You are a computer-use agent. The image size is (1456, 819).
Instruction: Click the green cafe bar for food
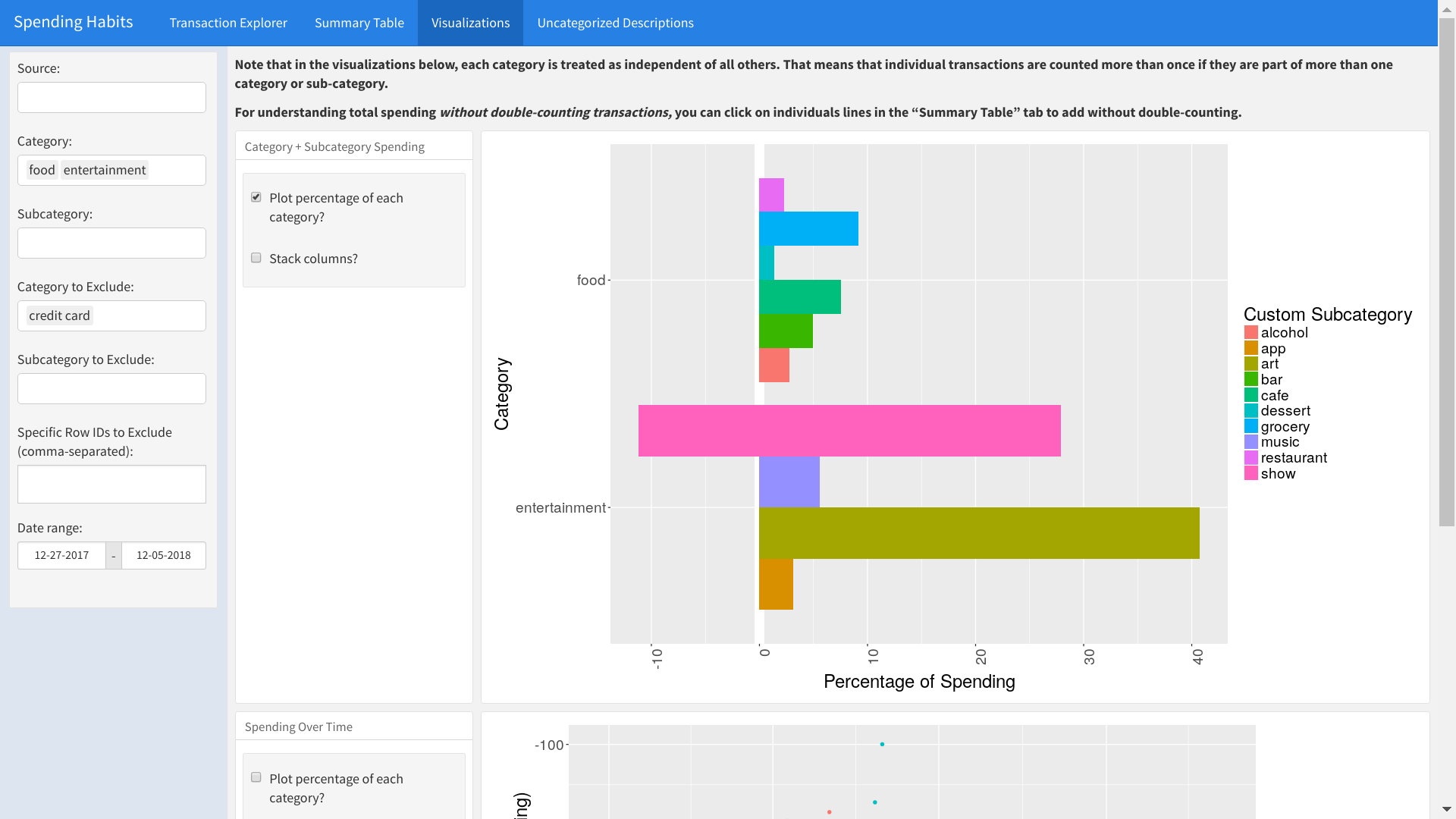(800, 297)
